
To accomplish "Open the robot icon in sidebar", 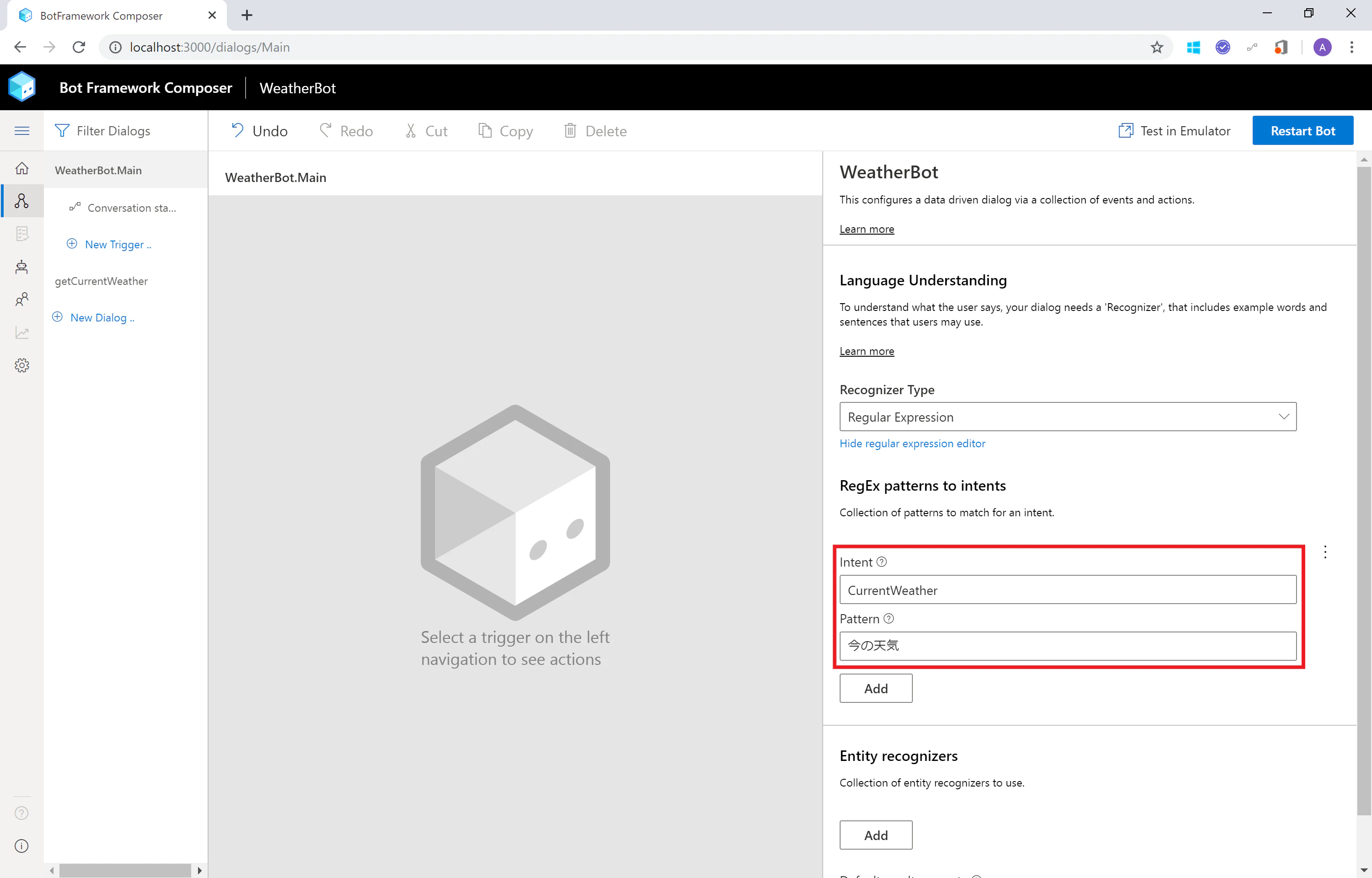I will [x=21, y=266].
